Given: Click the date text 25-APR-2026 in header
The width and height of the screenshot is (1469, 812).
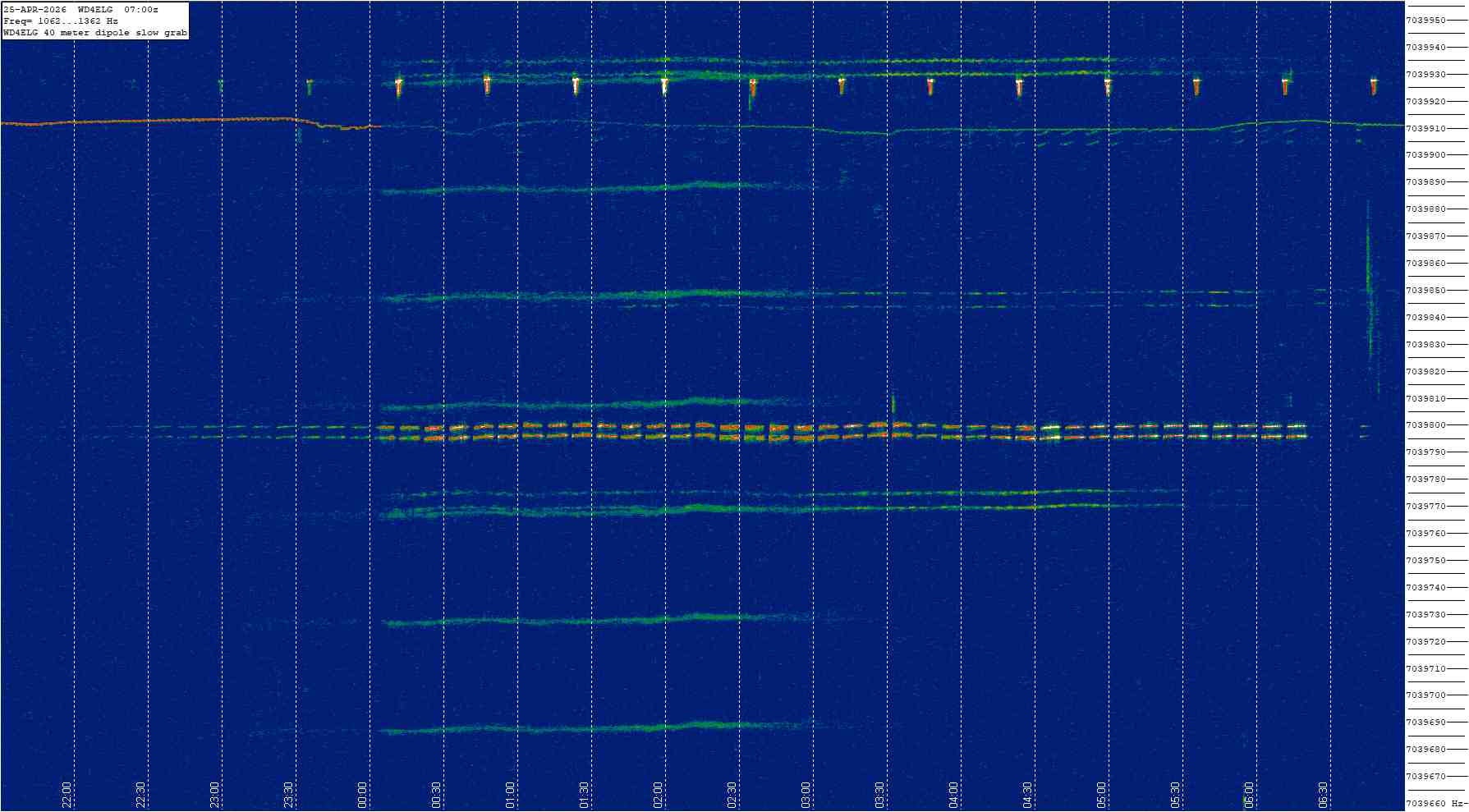Looking at the screenshot, I should [35, 10].
